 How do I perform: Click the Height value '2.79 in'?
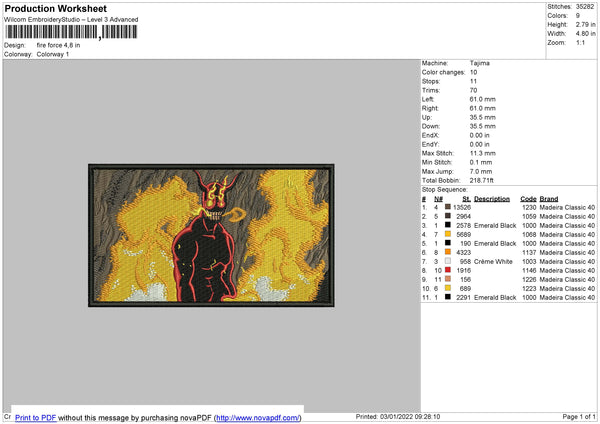click(x=585, y=24)
